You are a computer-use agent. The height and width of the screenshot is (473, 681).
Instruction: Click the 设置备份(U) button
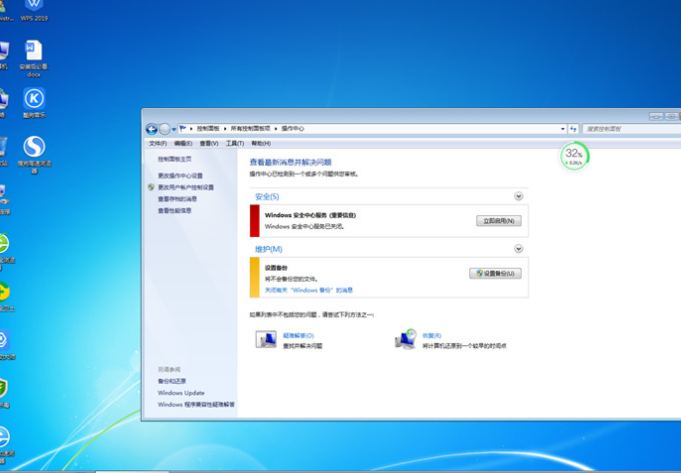[495, 273]
